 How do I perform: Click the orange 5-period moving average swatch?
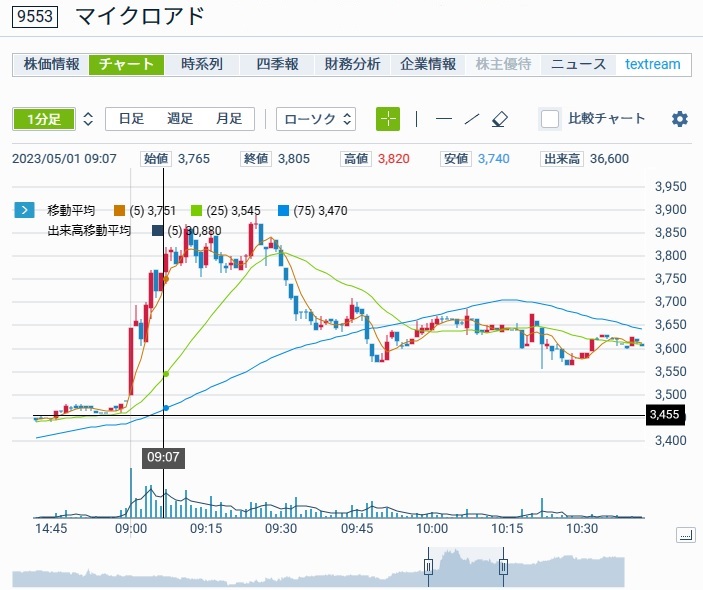click(119, 210)
